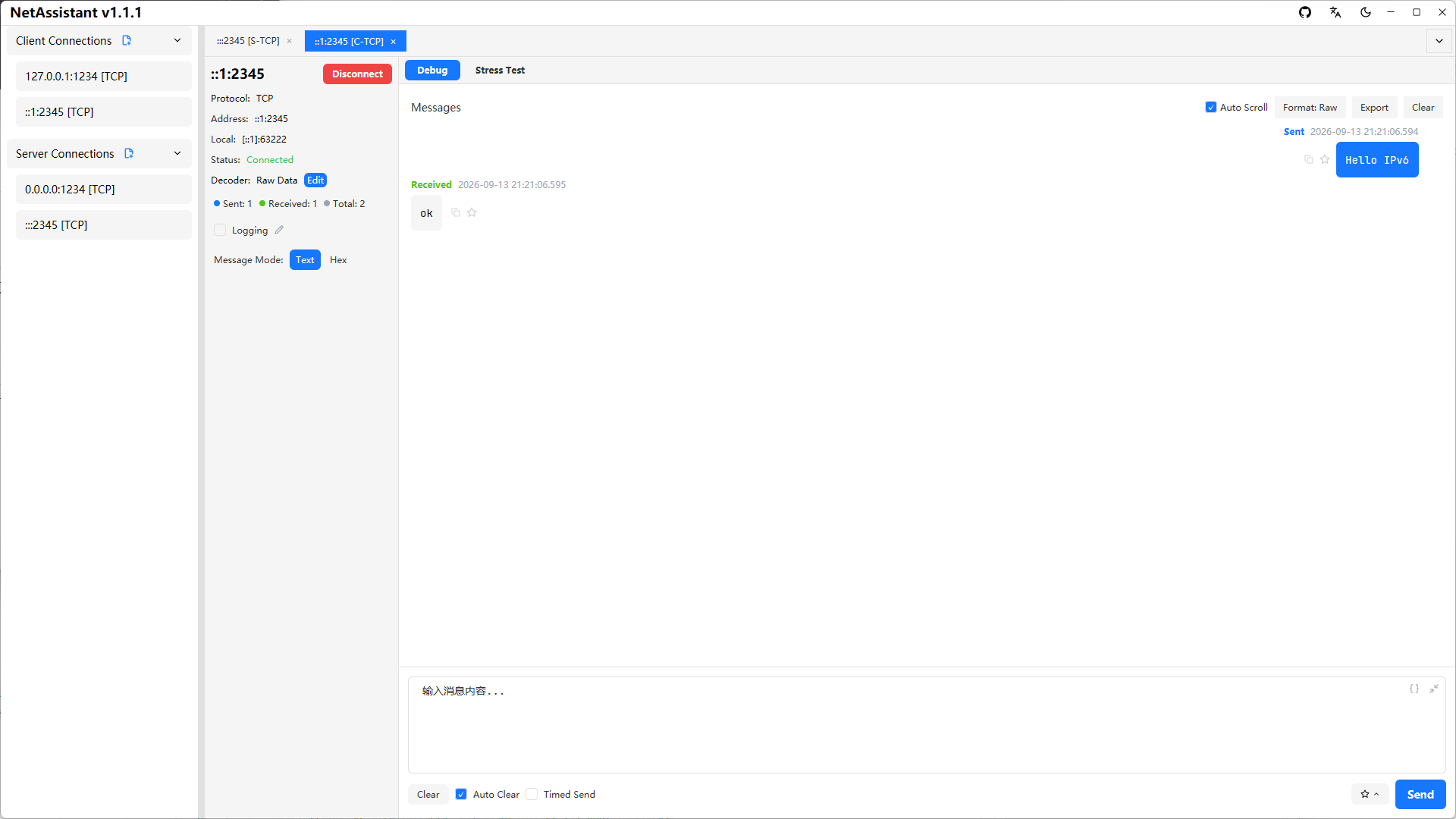
Task: Close the ::1:2345 [C-TCP] tab
Action: coord(394,42)
